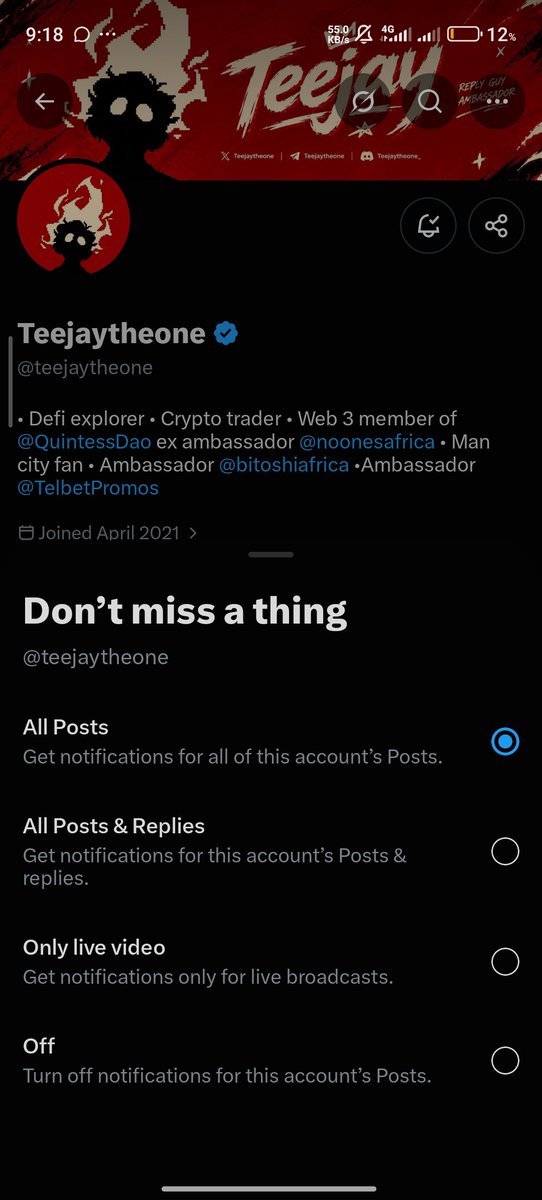Select the Off notifications radio button
This screenshot has height=1200, width=542.
click(505, 1060)
